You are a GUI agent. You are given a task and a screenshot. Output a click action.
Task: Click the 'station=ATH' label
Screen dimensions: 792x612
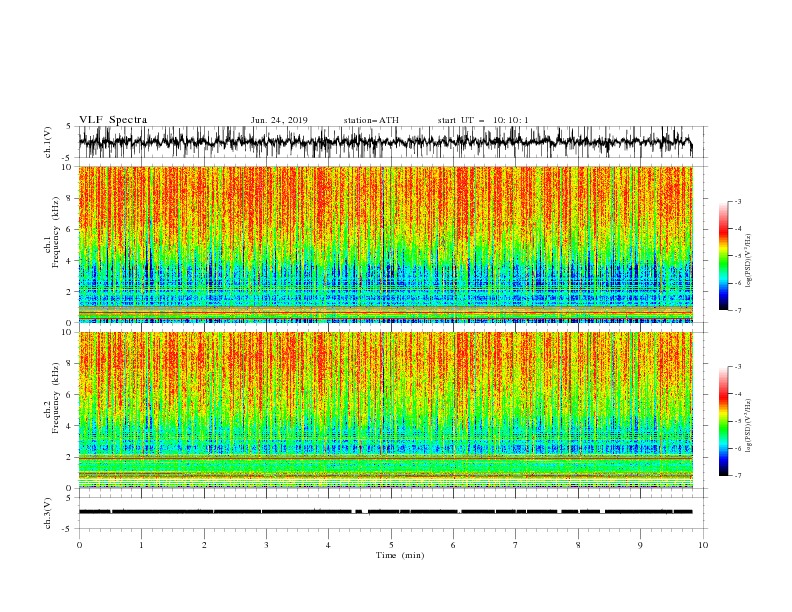pyautogui.click(x=371, y=120)
